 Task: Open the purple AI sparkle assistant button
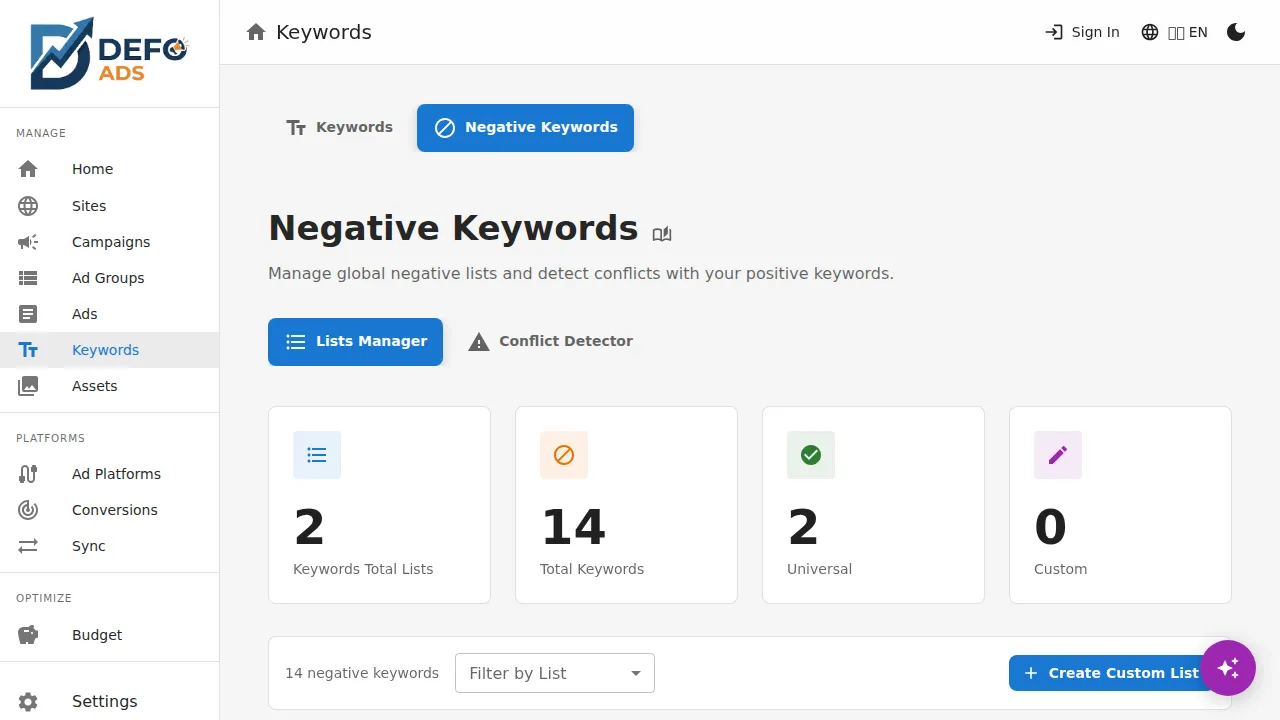(x=1228, y=668)
